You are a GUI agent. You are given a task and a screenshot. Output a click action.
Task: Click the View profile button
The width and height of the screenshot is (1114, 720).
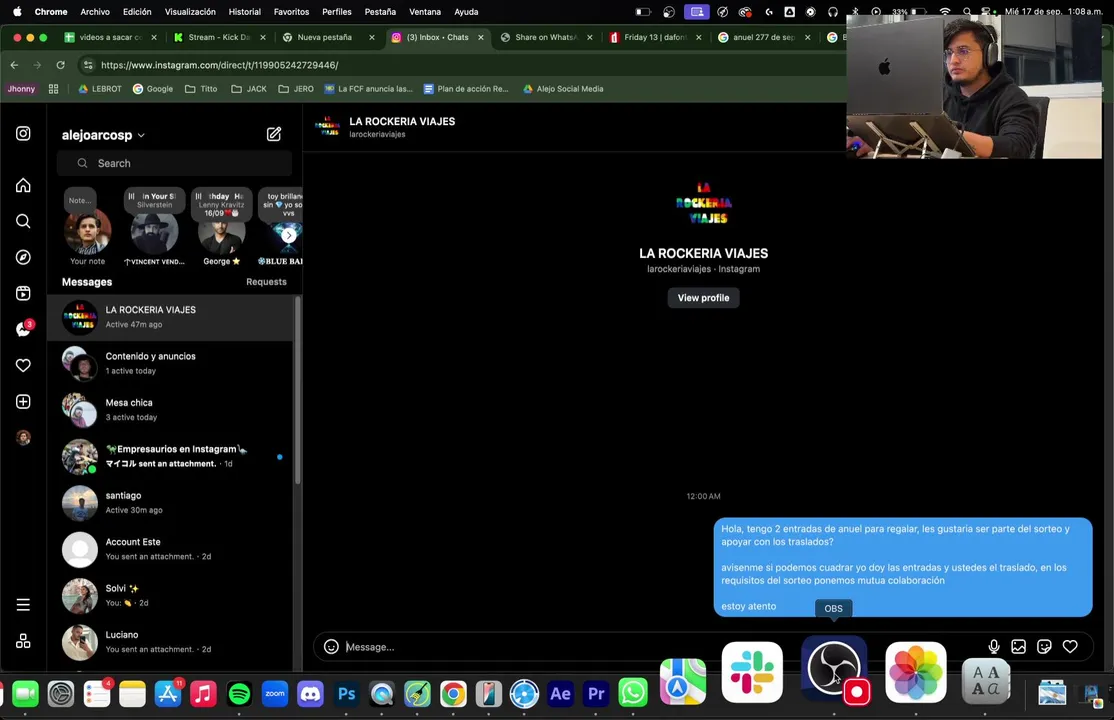click(x=703, y=298)
